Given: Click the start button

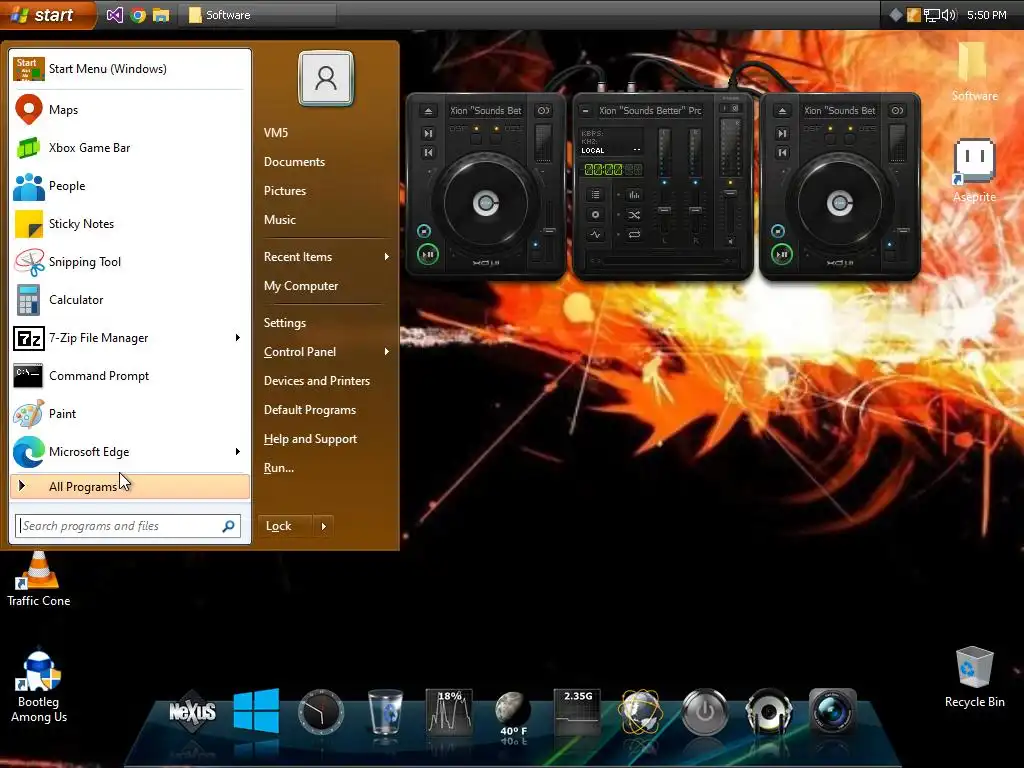Looking at the screenshot, I should point(47,14).
